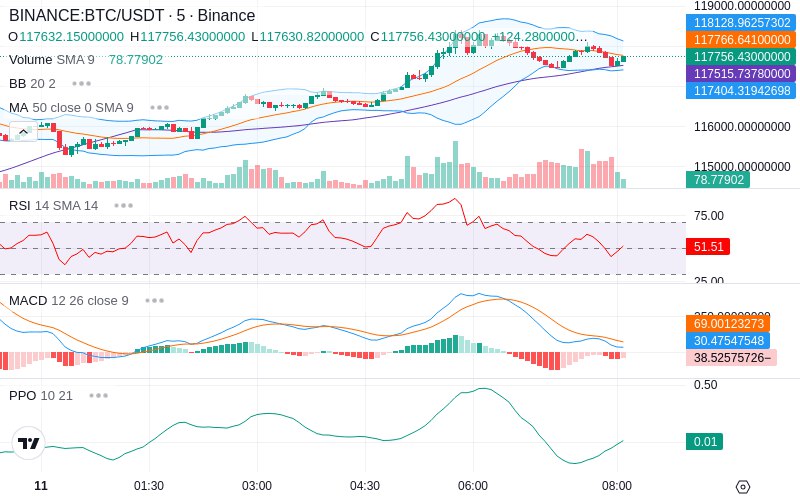Click the green PPO 0.01 value label
The image size is (800, 500).
(x=705, y=441)
